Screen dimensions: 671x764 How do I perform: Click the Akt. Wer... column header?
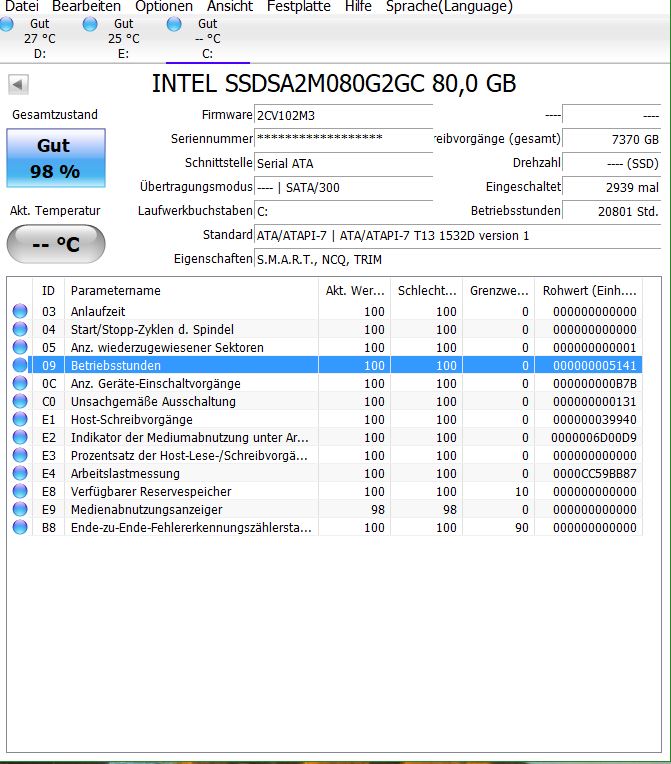pos(355,291)
